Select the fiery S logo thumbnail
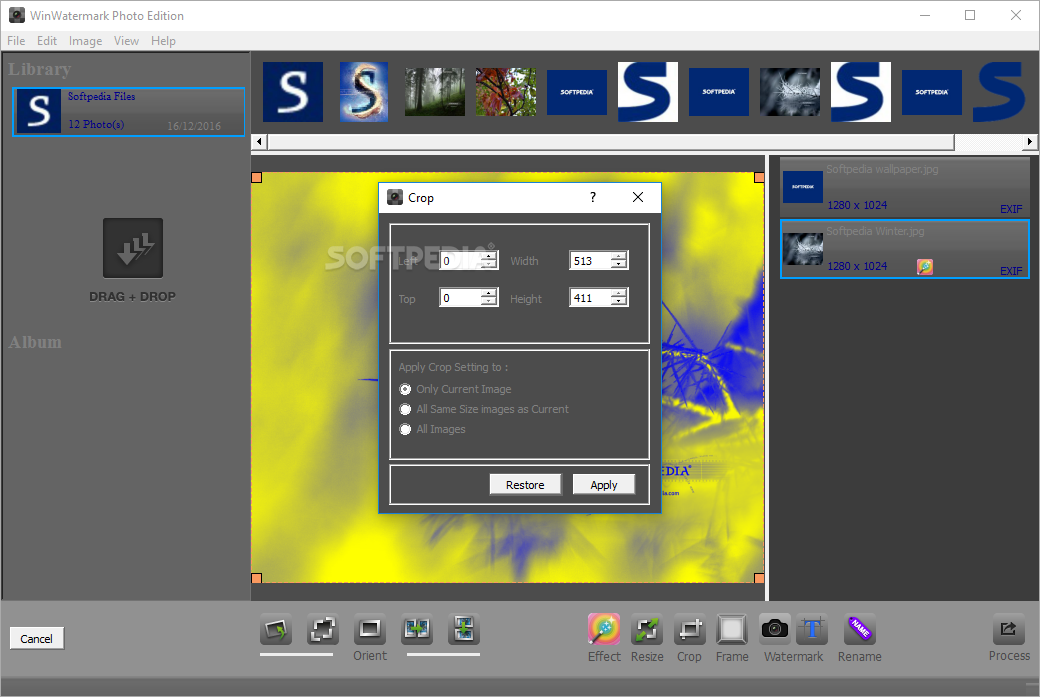Image resolution: width=1040 pixels, height=697 pixels. [x=363, y=92]
